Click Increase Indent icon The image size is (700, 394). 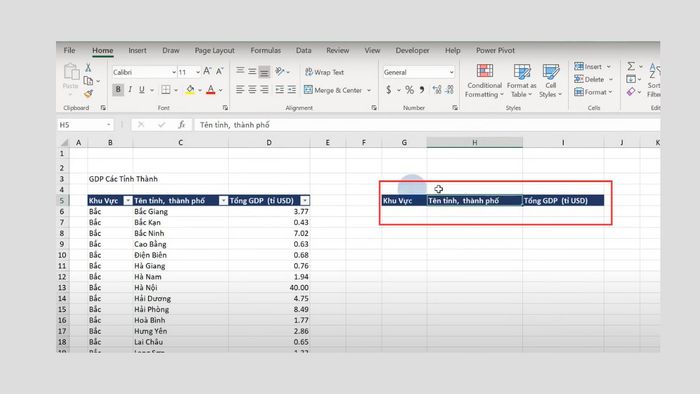[x=292, y=90]
